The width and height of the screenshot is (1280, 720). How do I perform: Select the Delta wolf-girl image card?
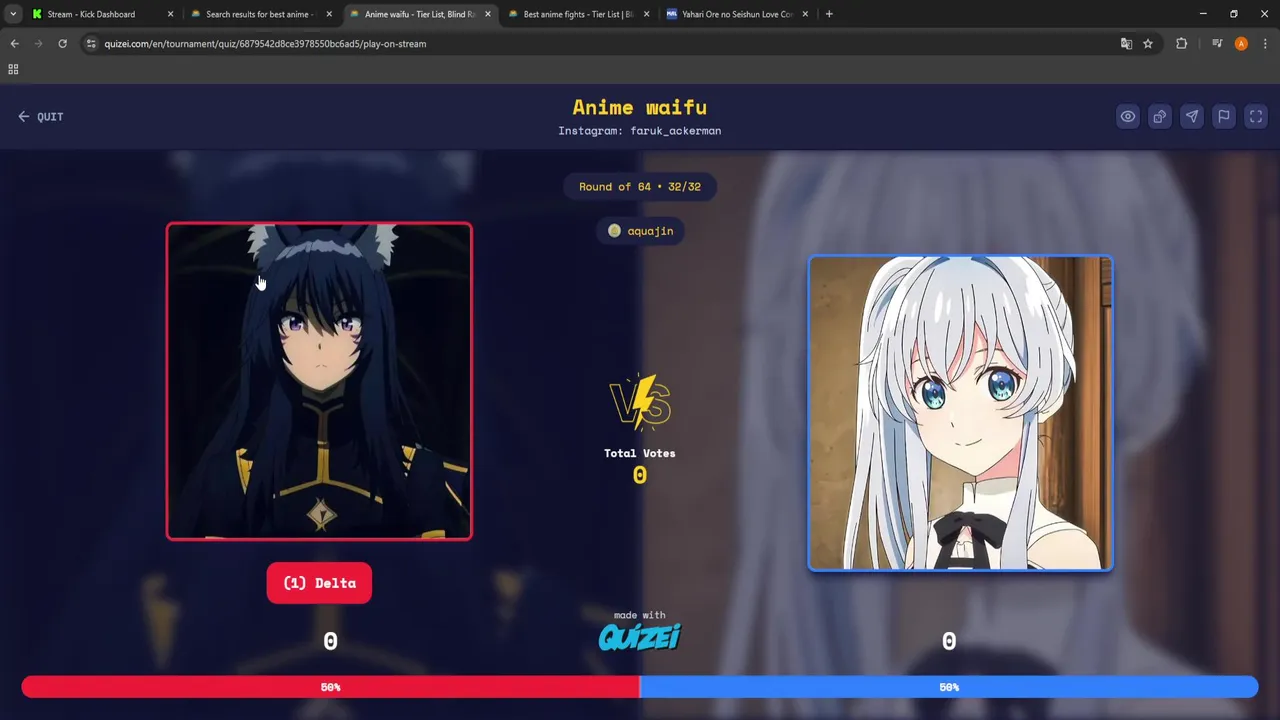click(319, 381)
